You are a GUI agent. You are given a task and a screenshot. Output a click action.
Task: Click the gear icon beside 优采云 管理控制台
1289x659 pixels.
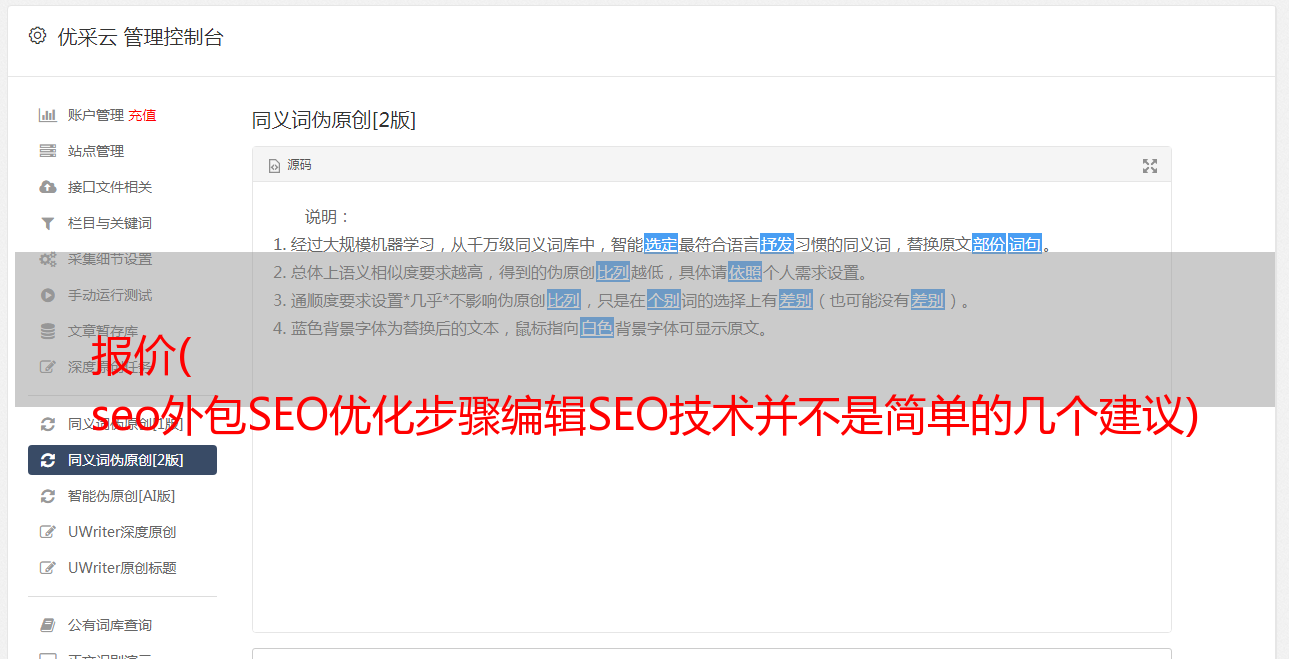[37, 36]
